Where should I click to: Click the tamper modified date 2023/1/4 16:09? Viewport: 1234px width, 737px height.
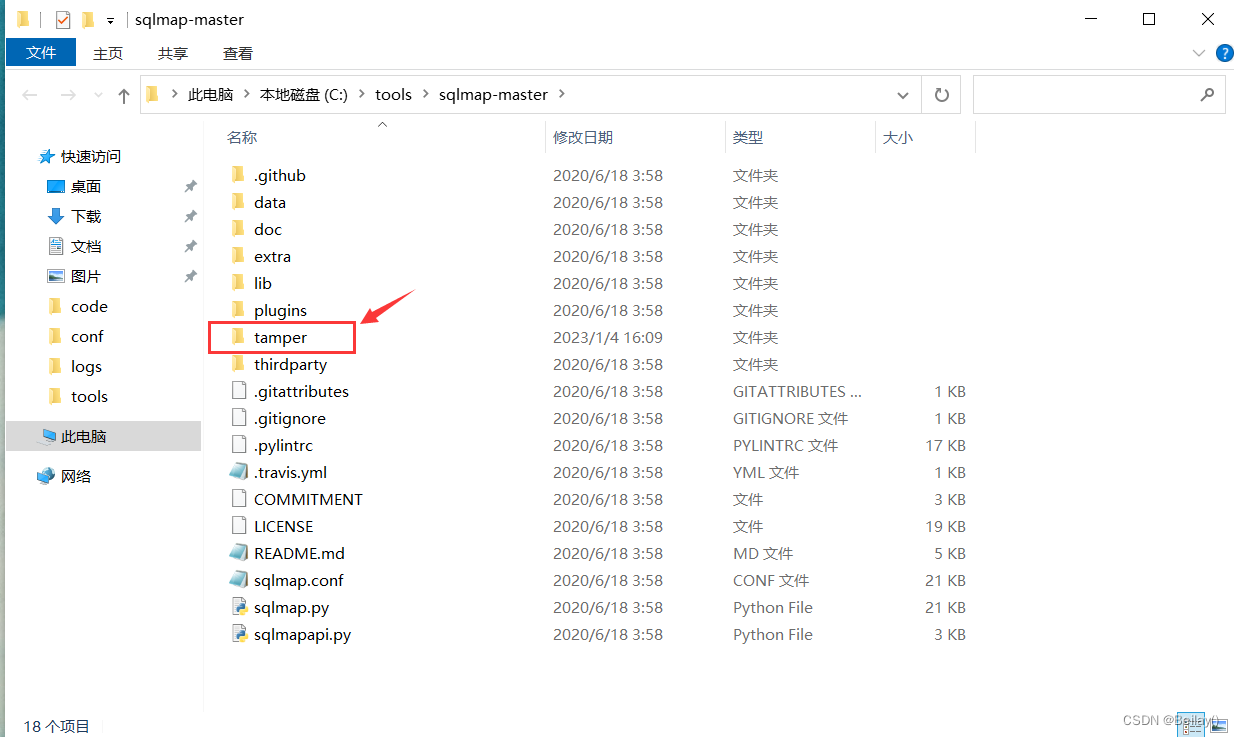pyautogui.click(x=608, y=337)
